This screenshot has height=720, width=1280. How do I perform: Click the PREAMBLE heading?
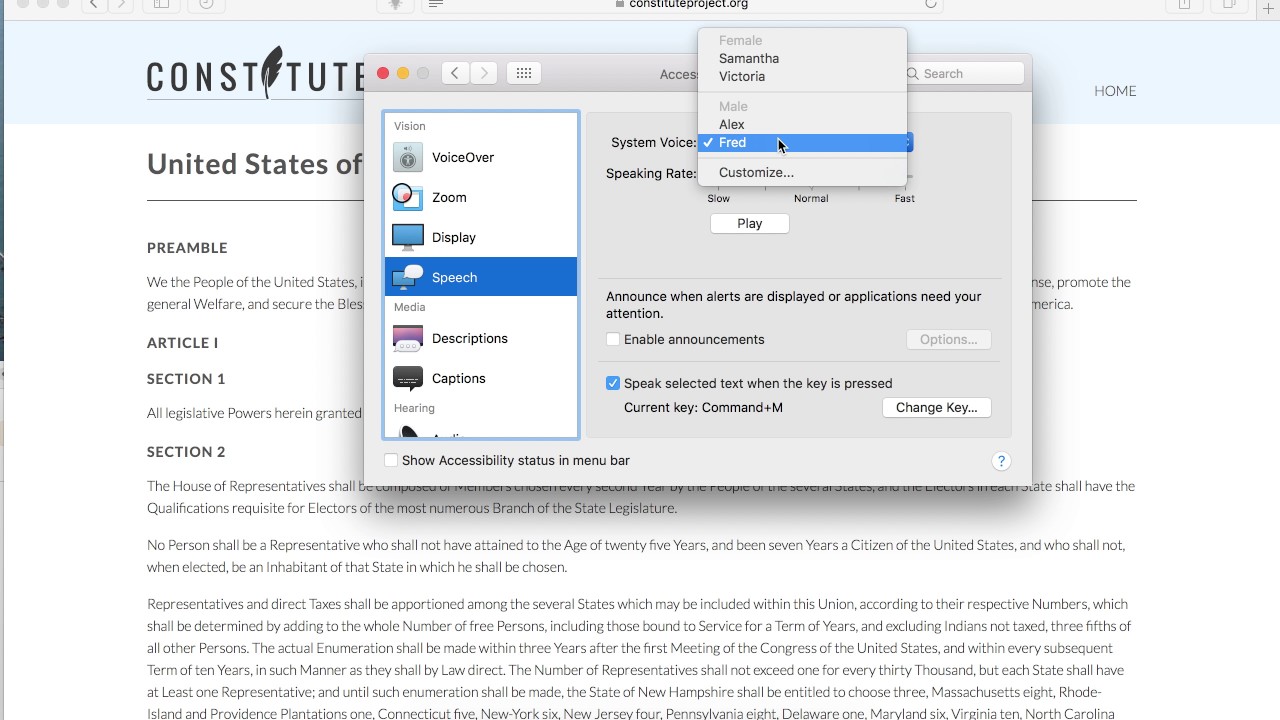[x=187, y=248]
